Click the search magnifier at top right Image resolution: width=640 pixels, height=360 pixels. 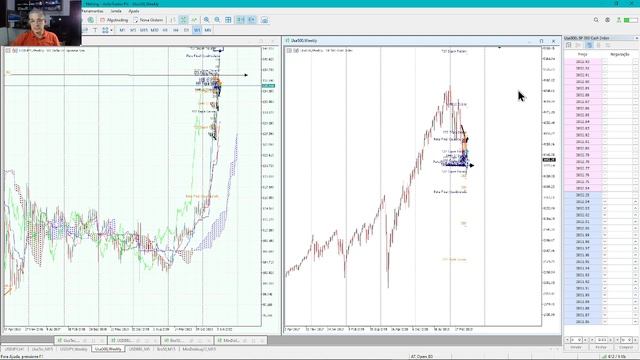[x=596, y=20]
